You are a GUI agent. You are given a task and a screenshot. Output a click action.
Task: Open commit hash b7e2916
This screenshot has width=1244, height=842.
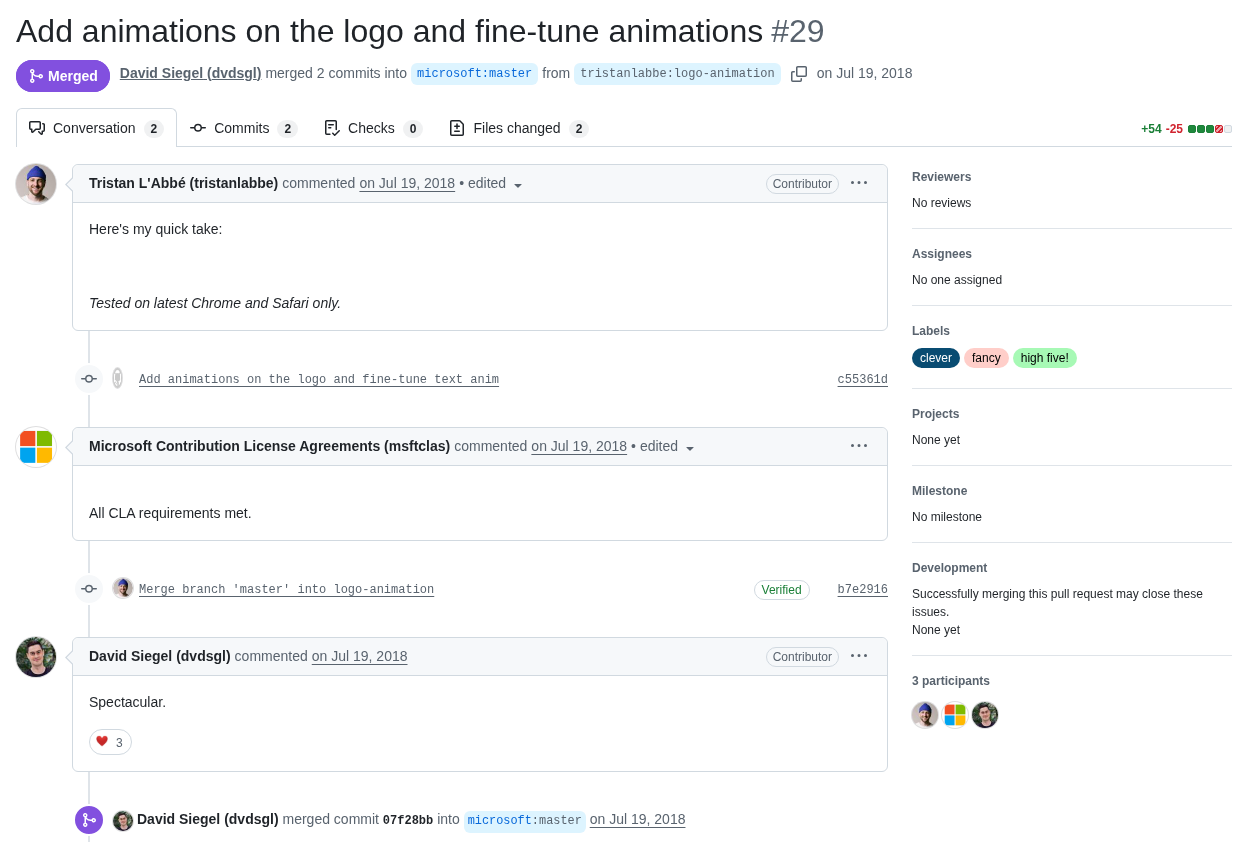[863, 590]
